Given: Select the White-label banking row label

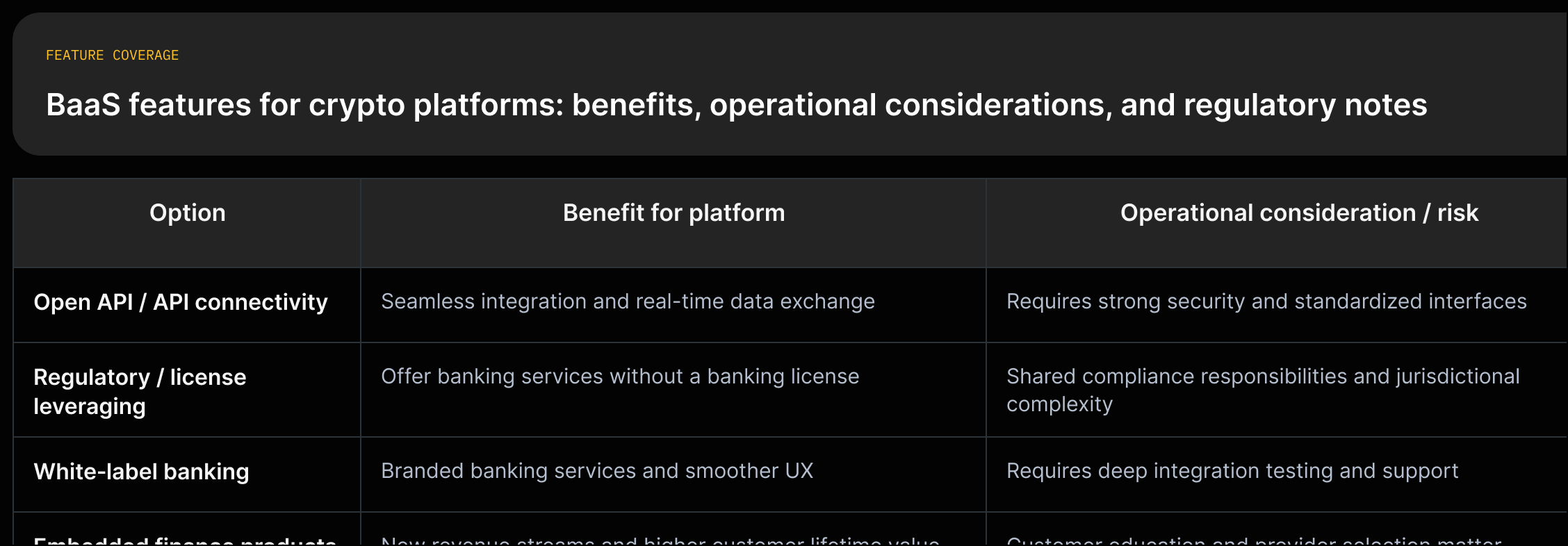Looking at the screenshot, I should point(141,472).
